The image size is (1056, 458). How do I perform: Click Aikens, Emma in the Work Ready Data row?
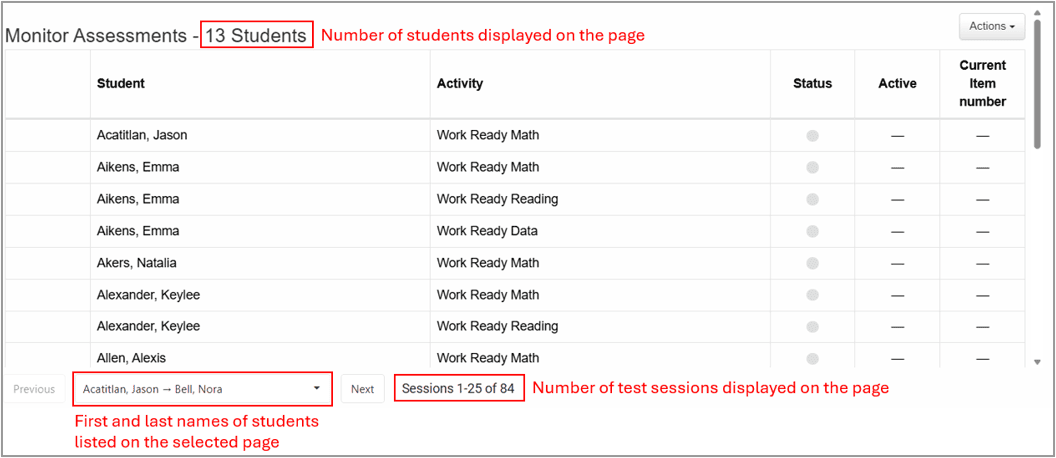click(x=138, y=231)
